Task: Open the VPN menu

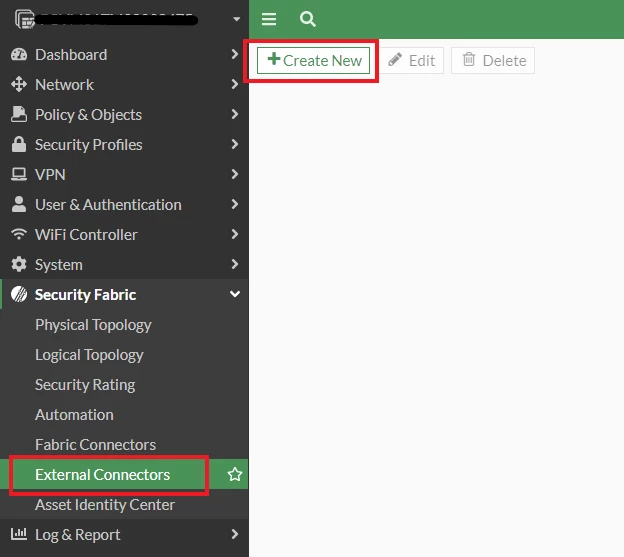Action: [124, 174]
